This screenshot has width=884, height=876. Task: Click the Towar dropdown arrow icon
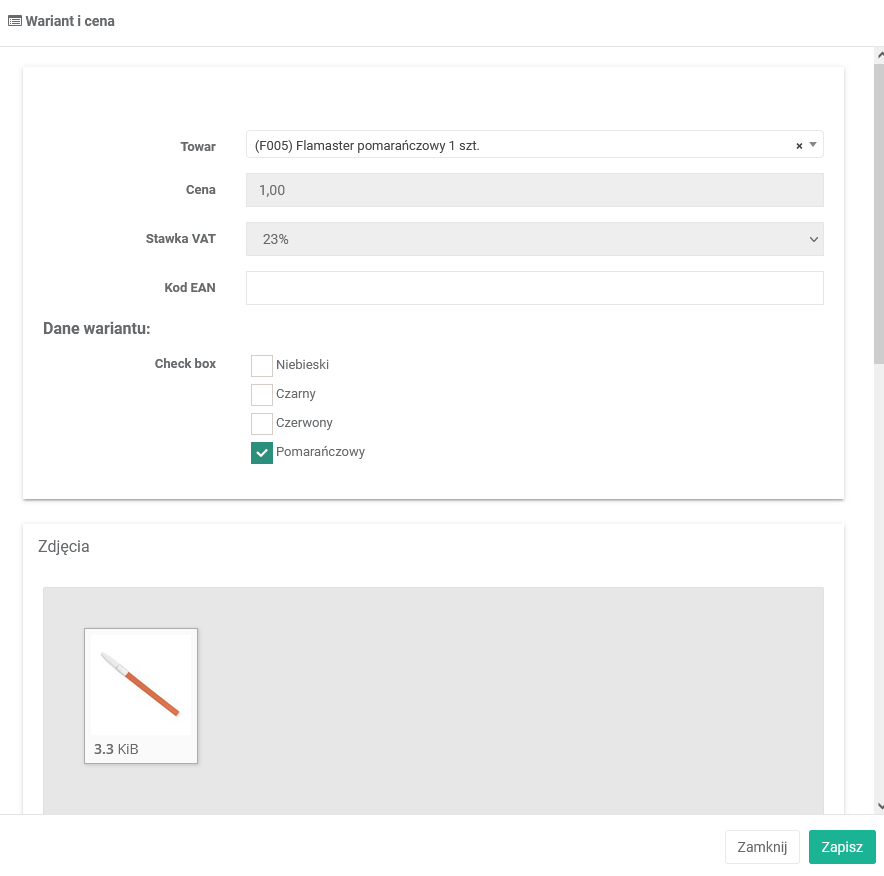[813, 145]
